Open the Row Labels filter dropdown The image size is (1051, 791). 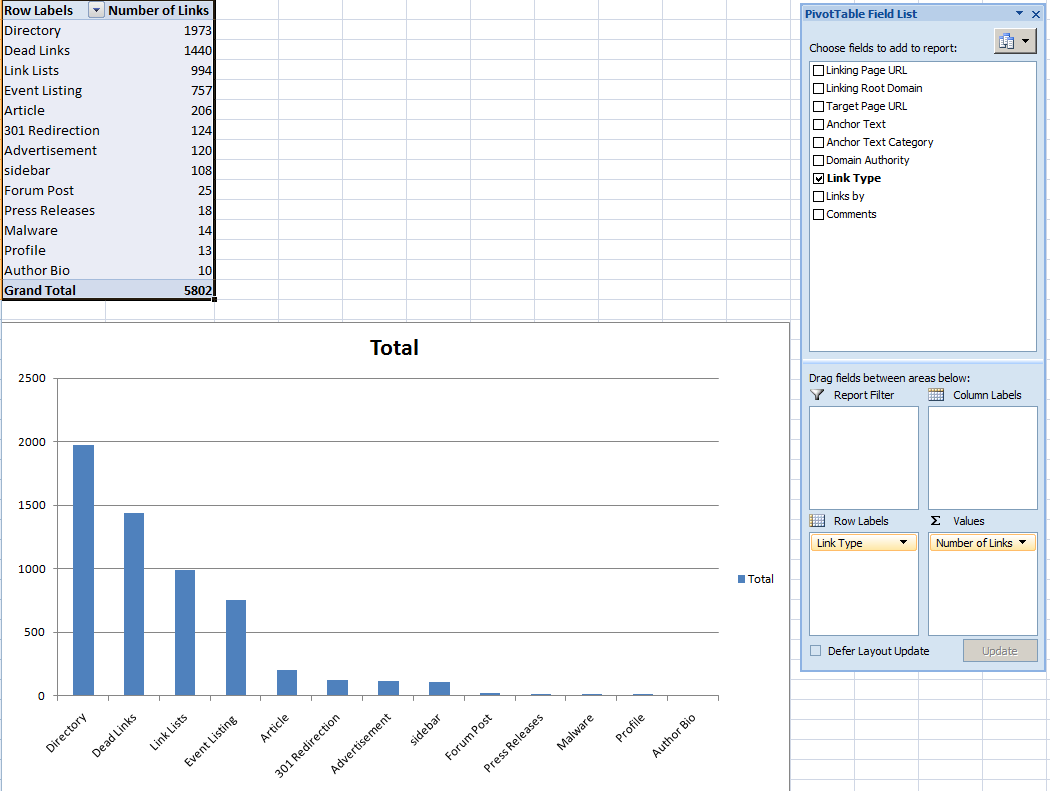[x=96, y=10]
